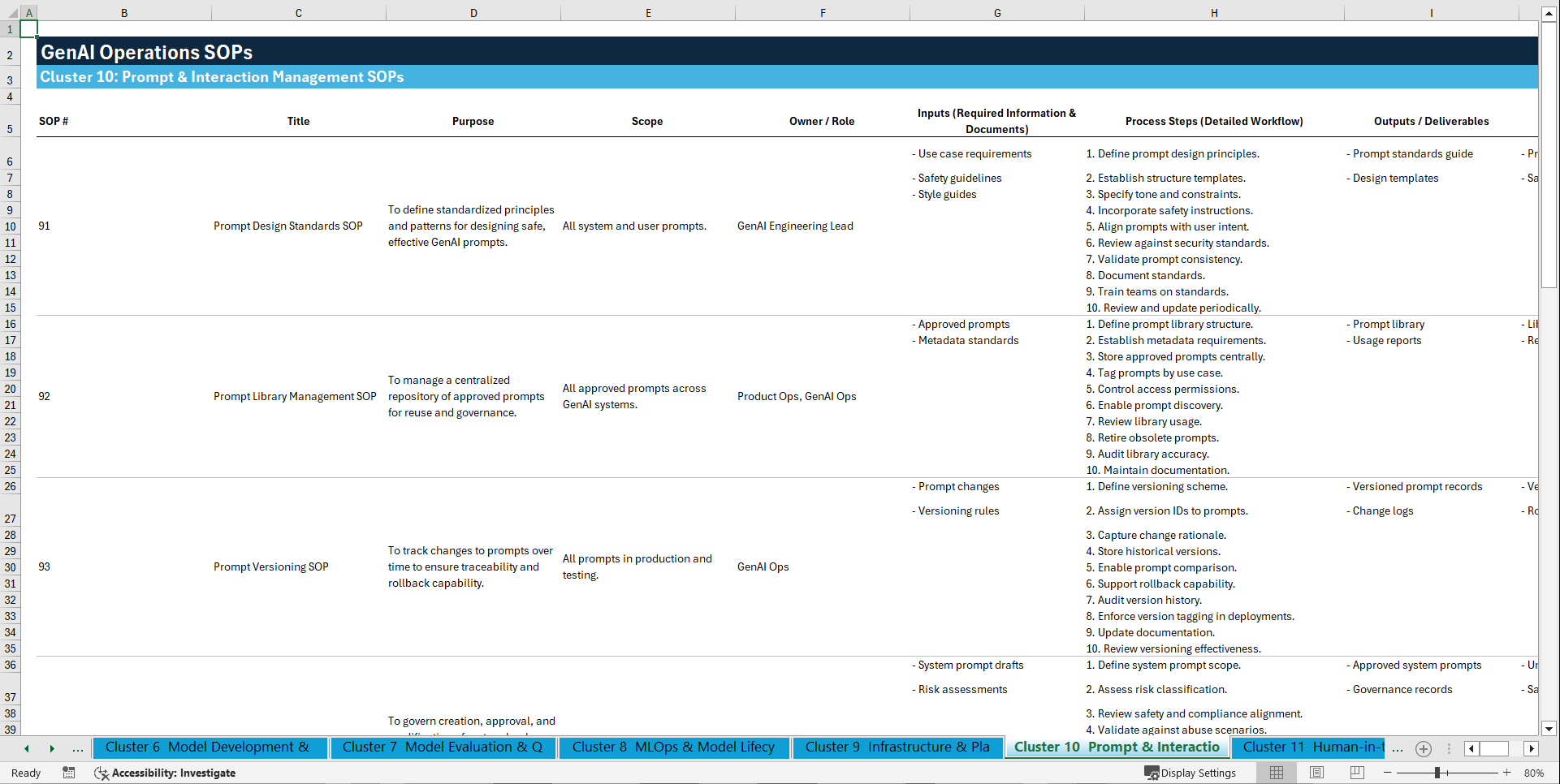
Task: Add a new worksheet with the plus icon
Action: (1423, 748)
